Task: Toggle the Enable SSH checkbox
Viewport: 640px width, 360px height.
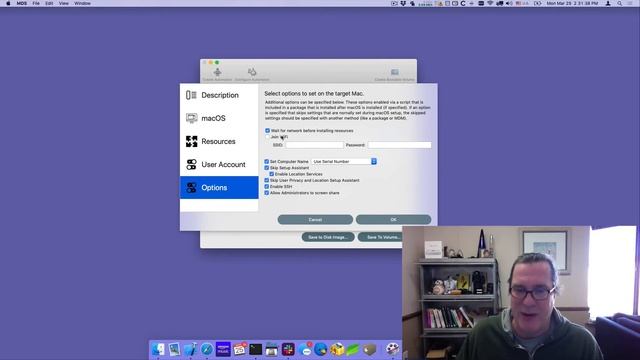Action: click(267, 187)
